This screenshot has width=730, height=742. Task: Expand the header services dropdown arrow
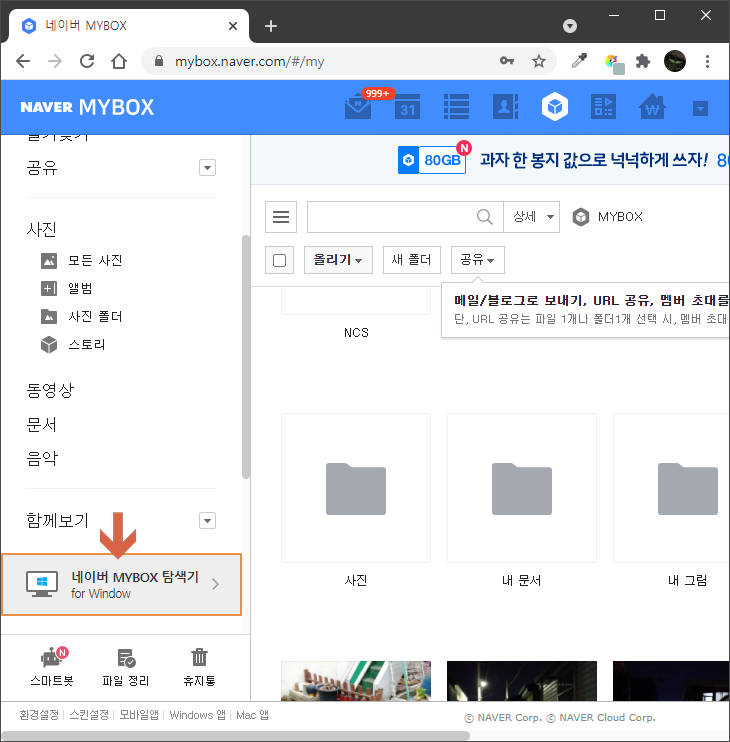click(x=700, y=109)
